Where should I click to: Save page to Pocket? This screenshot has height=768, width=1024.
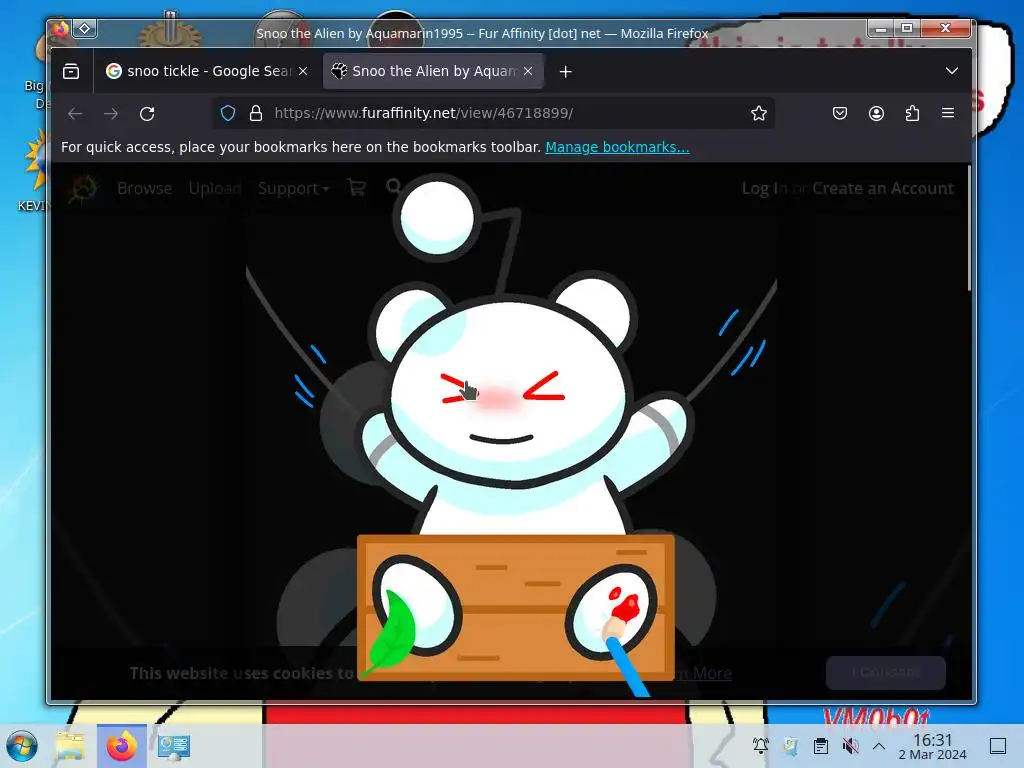pos(840,114)
